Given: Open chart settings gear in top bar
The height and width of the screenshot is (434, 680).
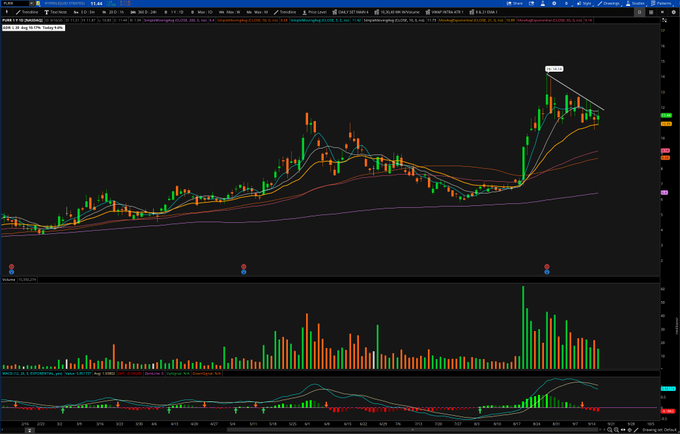Looking at the screenshot, I should [554, 3].
